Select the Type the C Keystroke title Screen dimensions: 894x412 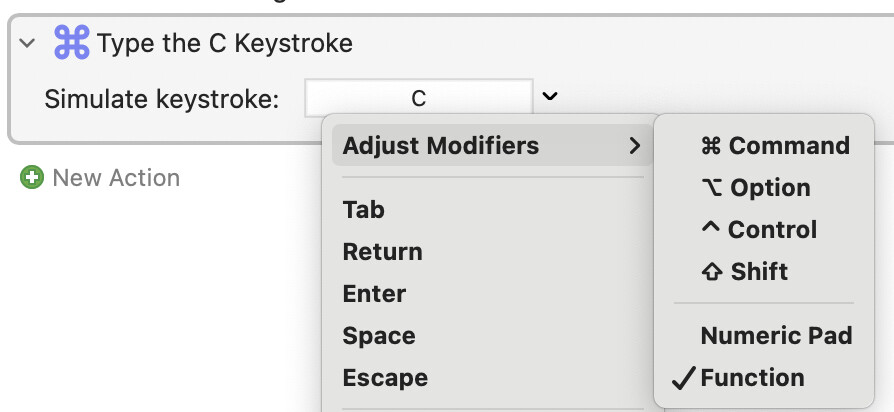225,44
